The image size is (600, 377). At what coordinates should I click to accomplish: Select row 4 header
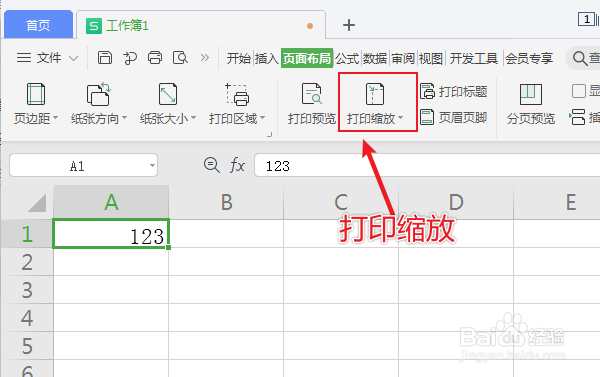pos(27,318)
